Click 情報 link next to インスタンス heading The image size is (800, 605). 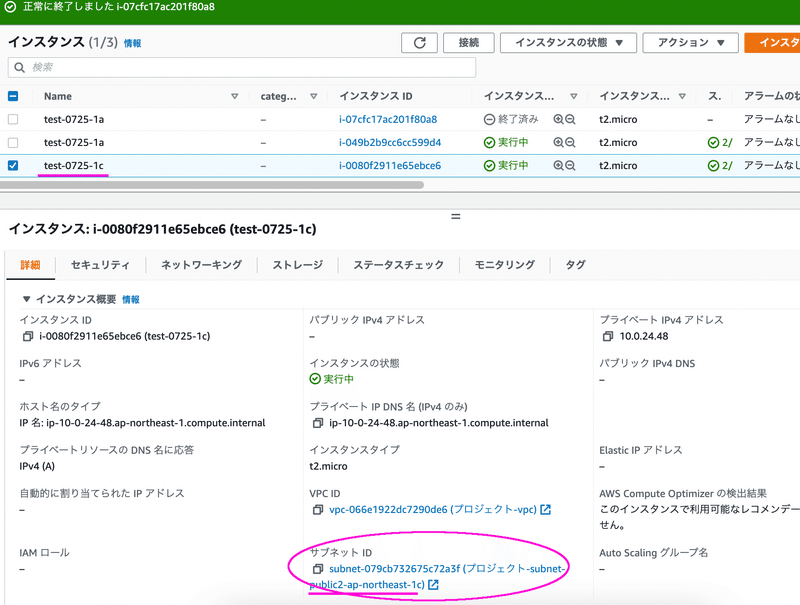pyautogui.click(x=133, y=43)
